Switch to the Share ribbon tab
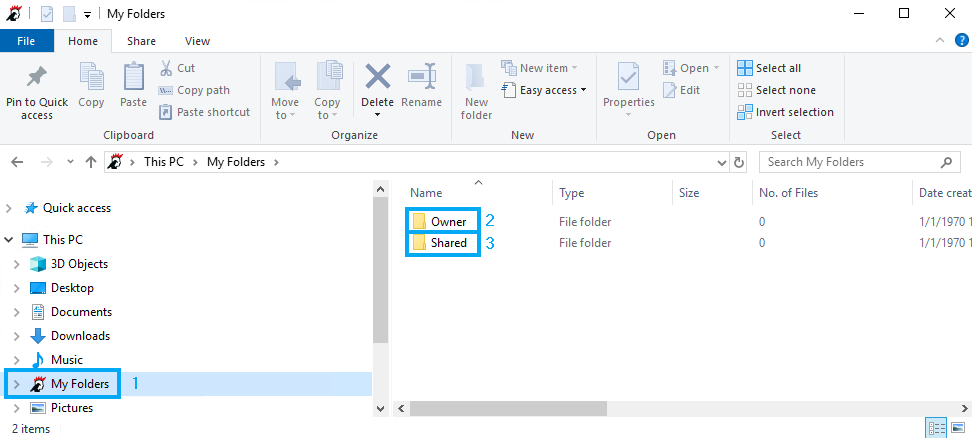This screenshot has height=438, width=972. click(x=141, y=41)
